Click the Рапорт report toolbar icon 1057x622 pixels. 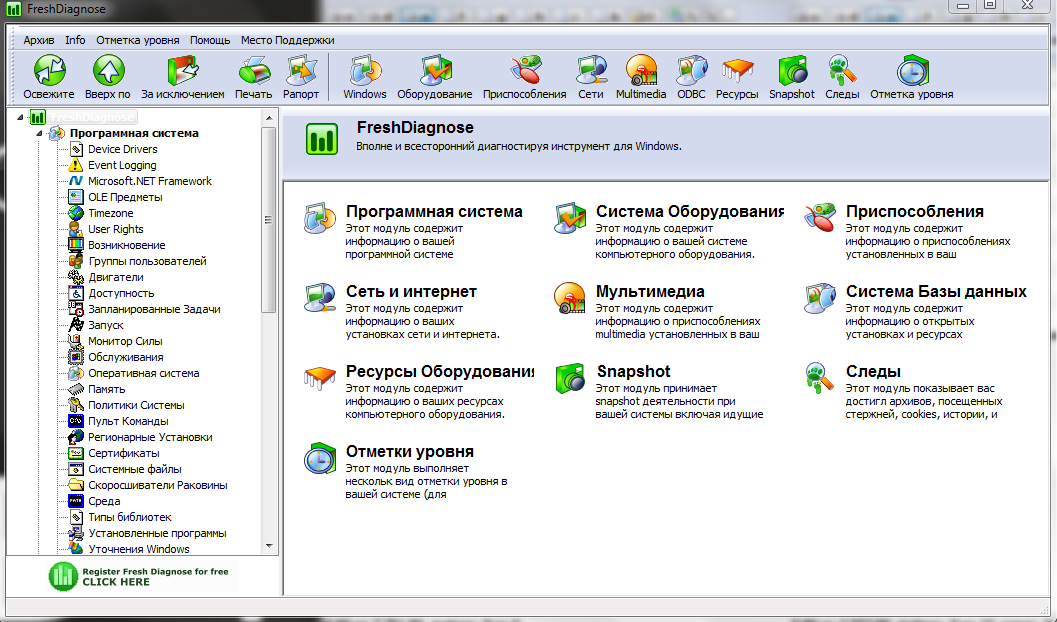301,71
